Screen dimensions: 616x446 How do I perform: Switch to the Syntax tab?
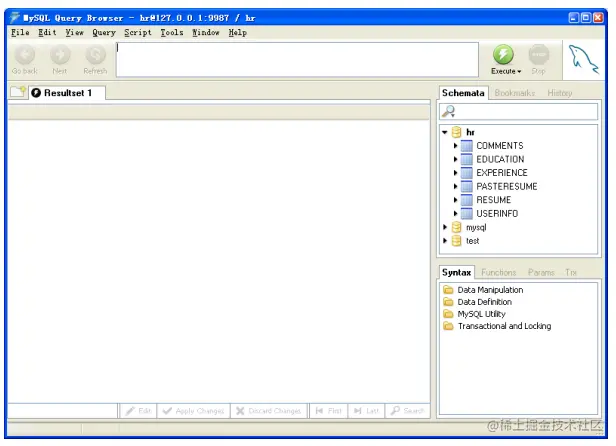456,272
